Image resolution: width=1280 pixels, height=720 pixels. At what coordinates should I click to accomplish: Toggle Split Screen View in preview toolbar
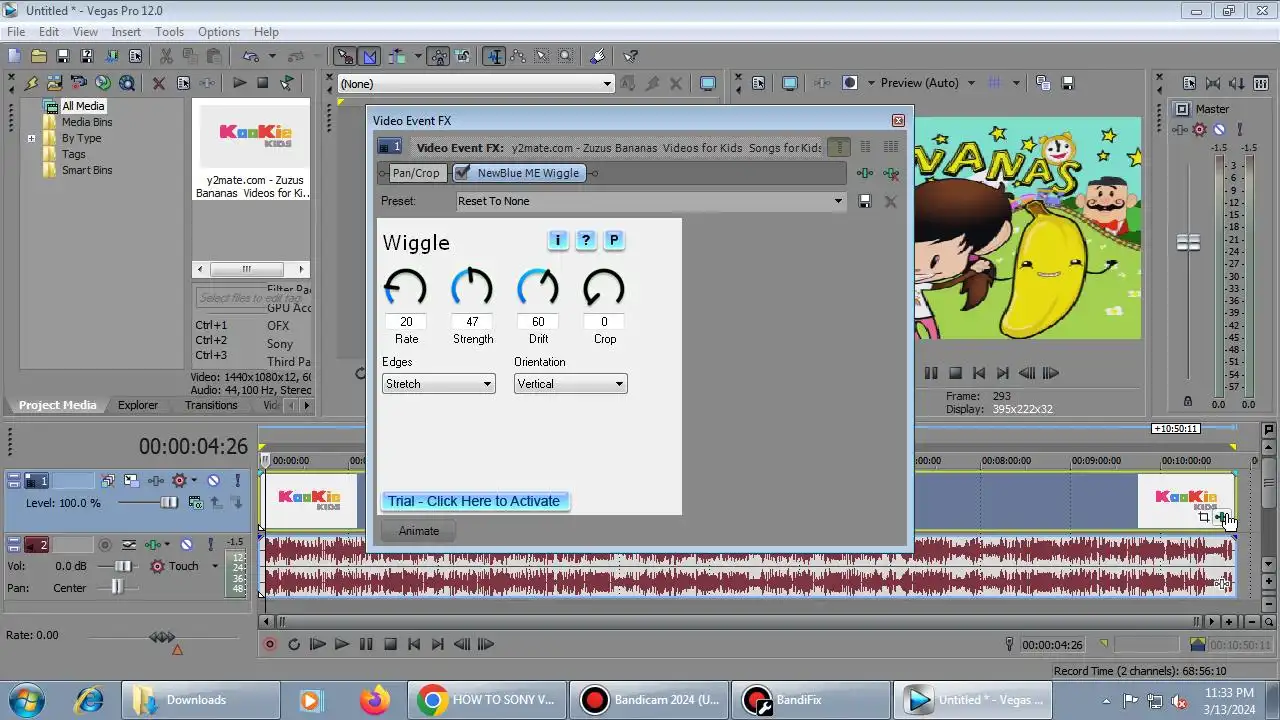pyautogui.click(x=850, y=83)
